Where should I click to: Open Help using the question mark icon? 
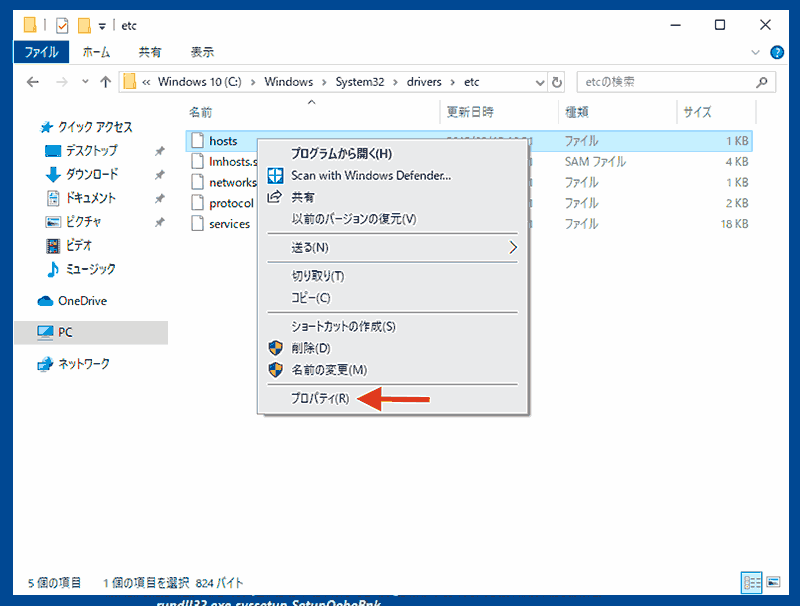(x=777, y=52)
